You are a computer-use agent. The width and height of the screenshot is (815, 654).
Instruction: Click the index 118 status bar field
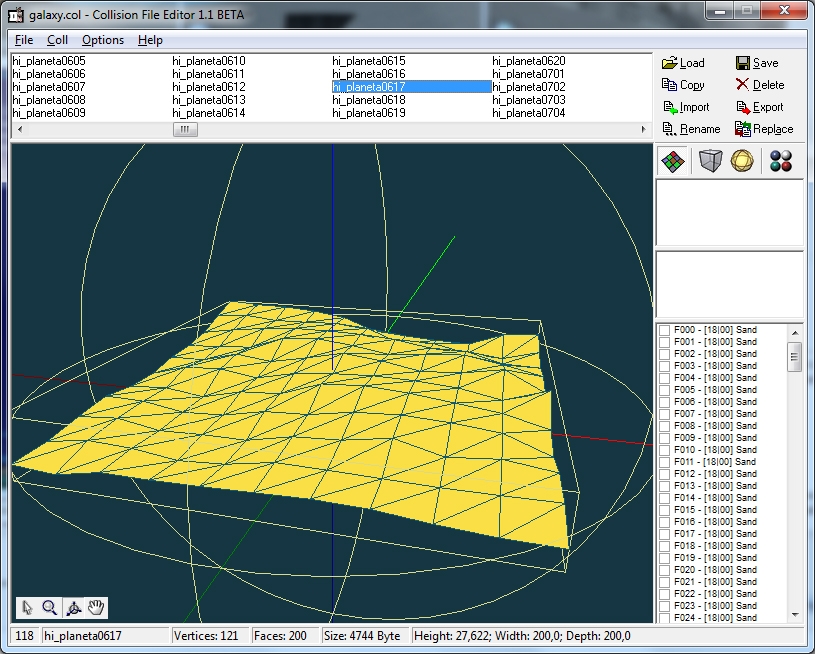[25, 636]
